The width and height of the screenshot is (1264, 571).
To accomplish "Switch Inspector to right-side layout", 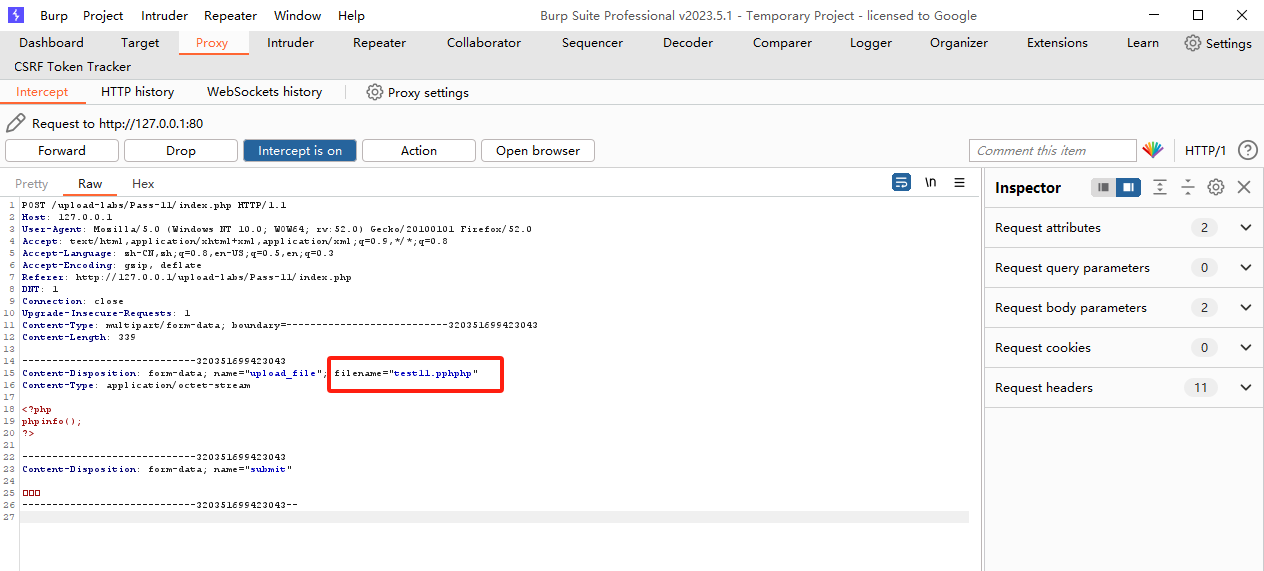I will (x=1128, y=187).
